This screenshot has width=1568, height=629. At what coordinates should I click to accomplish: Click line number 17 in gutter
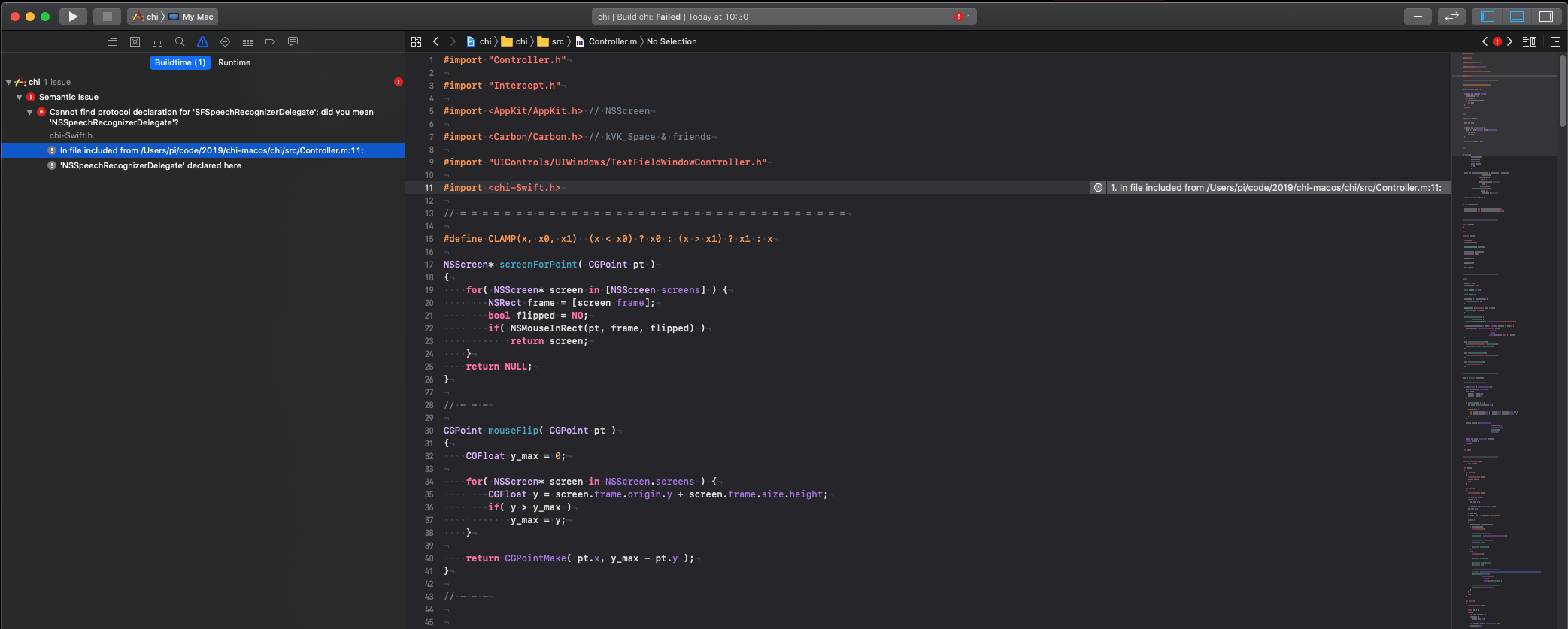click(x=429, y=265)
